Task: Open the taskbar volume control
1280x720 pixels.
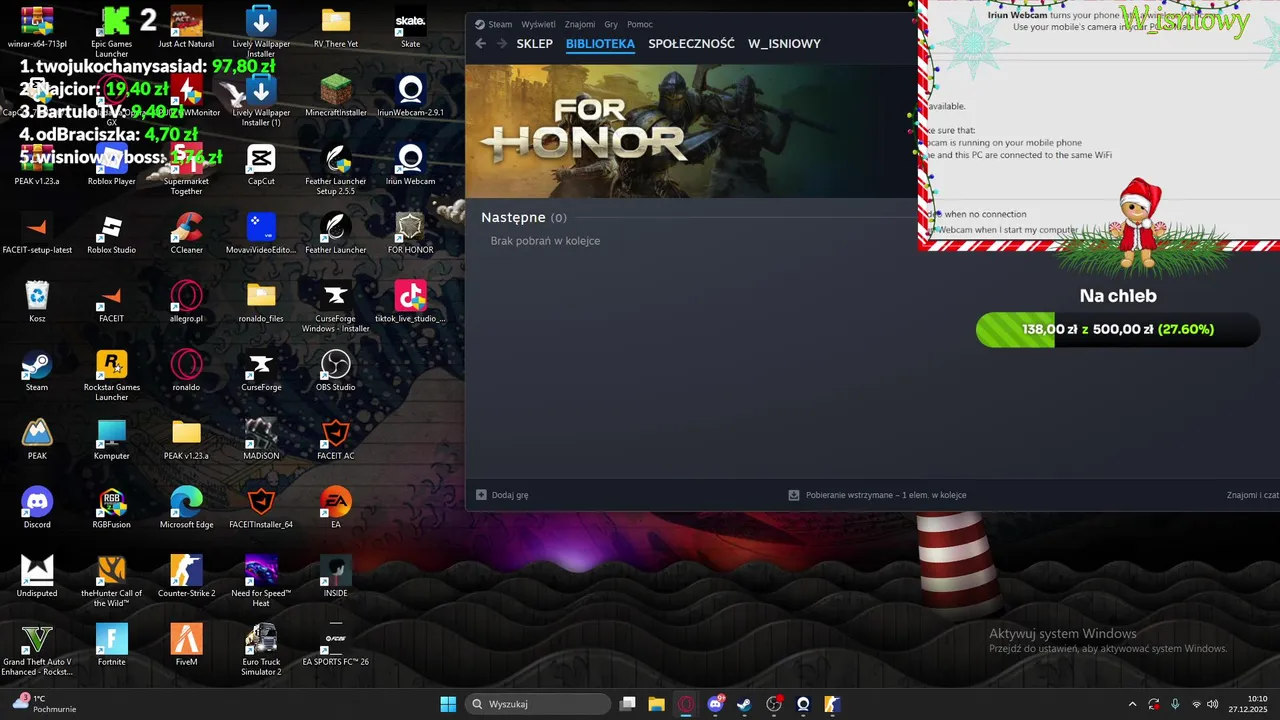Action: 1213,704
